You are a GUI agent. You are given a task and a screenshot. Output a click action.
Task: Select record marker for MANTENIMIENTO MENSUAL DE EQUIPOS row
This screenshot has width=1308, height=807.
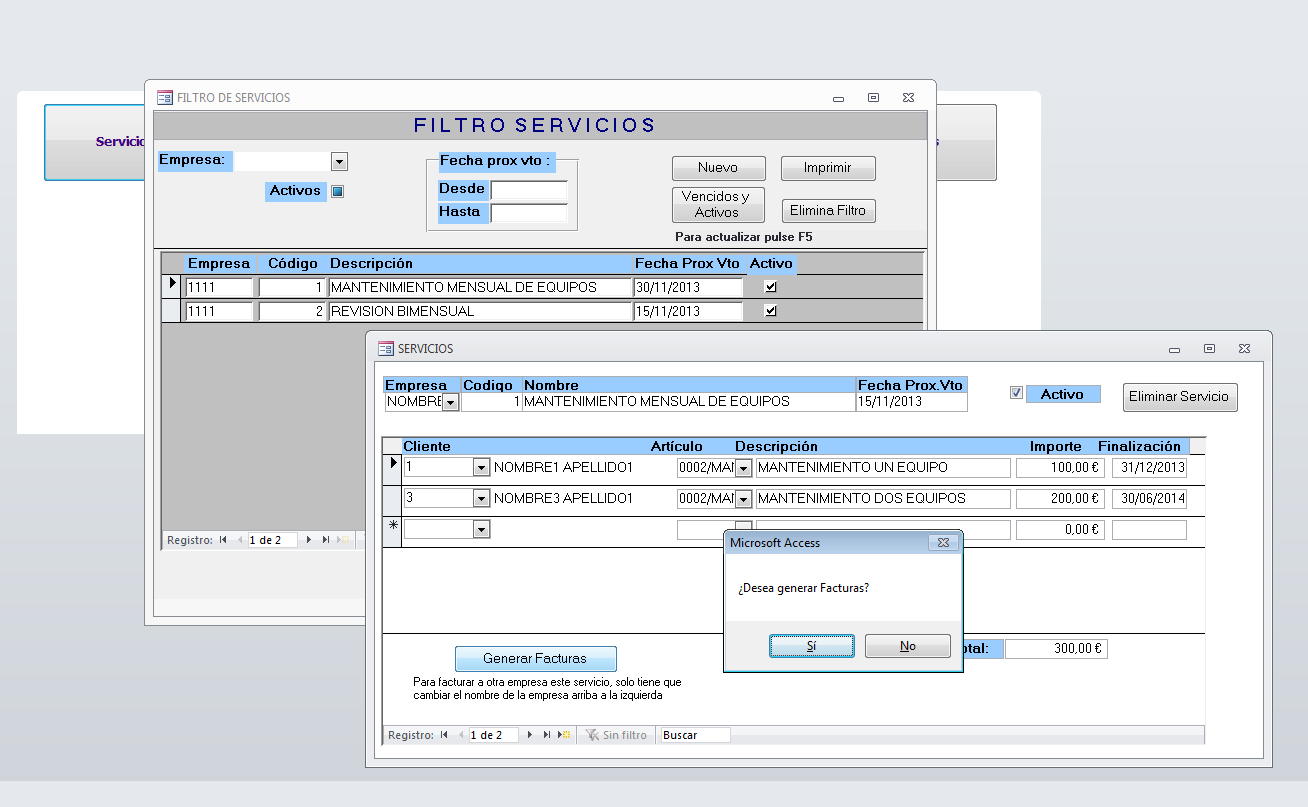click(173, 286)
